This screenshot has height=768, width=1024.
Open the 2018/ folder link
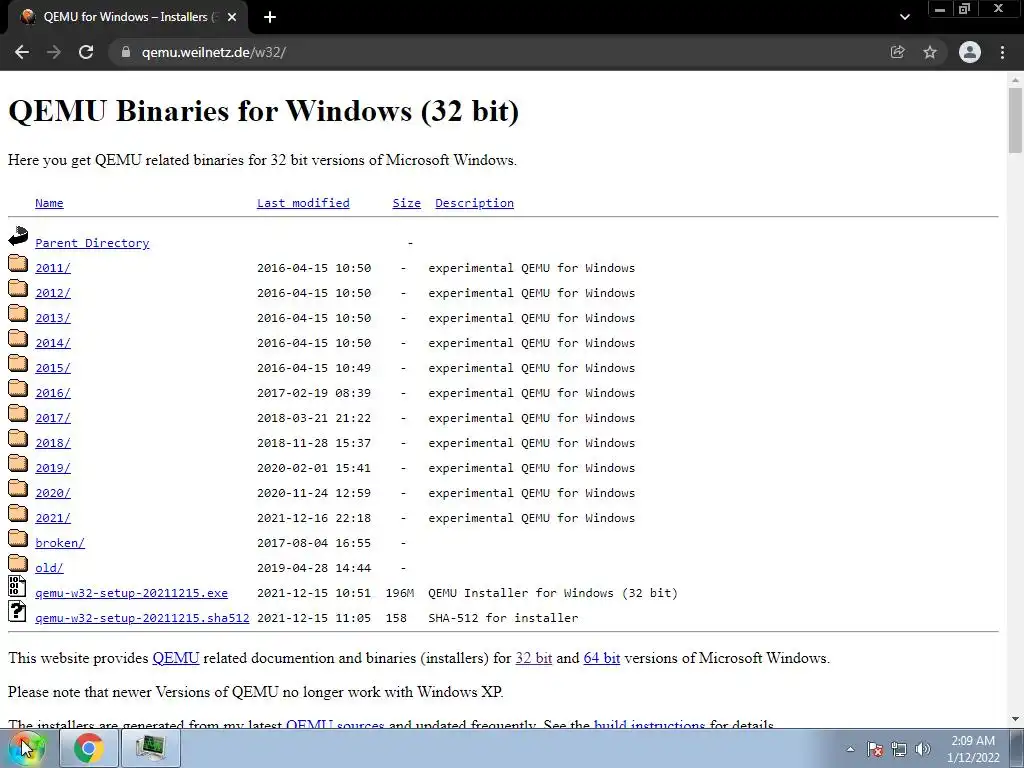coord(52,443)
